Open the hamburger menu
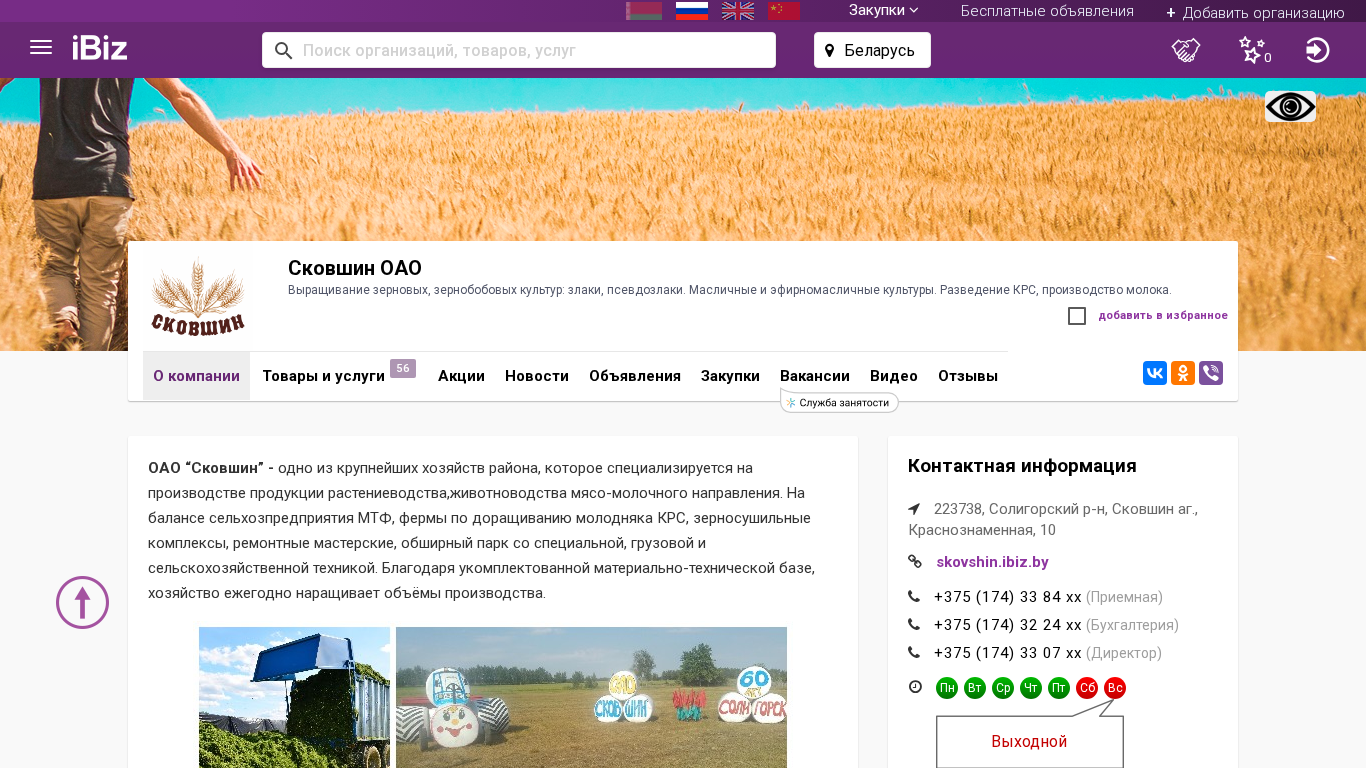The width and height of the screenshot is (1366, 768). (41, 48)
